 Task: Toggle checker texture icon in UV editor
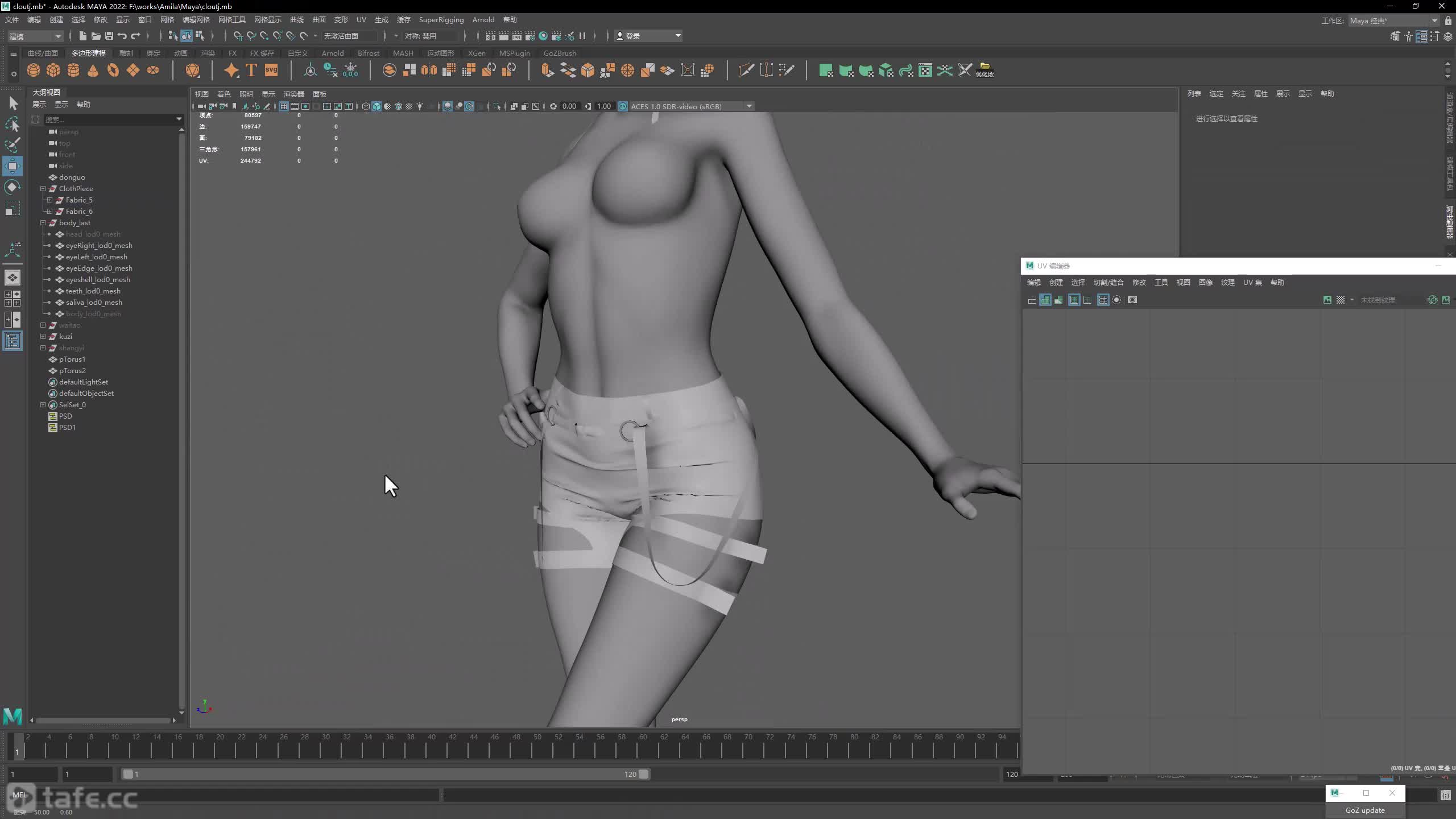1341,300
